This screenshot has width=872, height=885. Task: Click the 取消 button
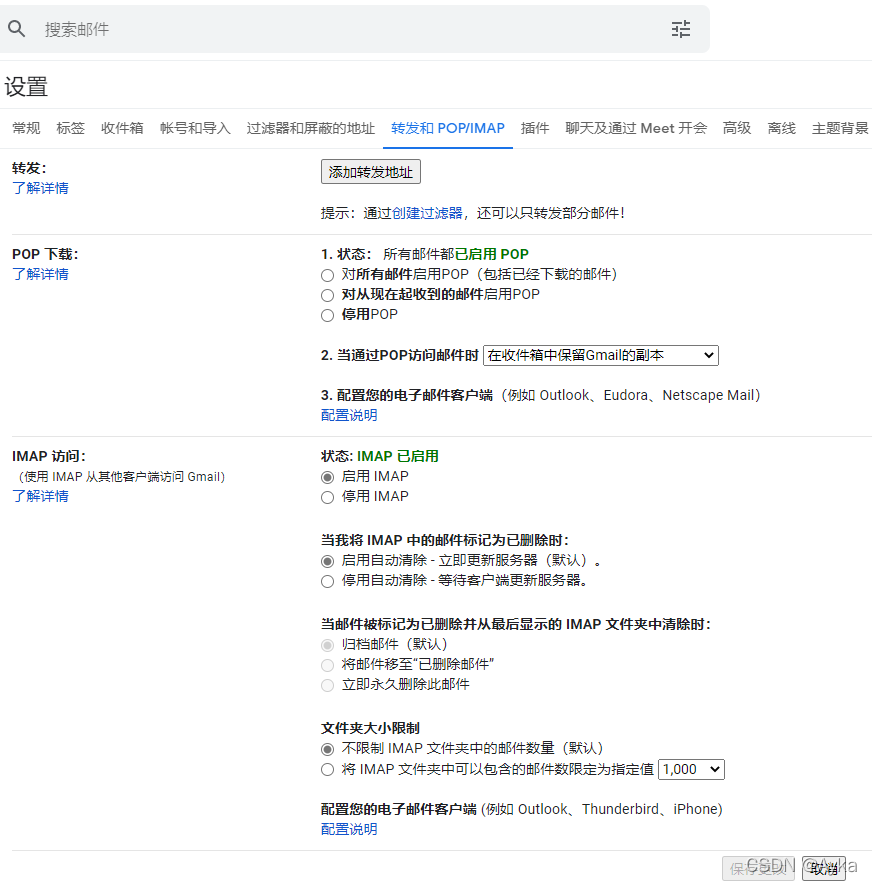click(823, 868)
